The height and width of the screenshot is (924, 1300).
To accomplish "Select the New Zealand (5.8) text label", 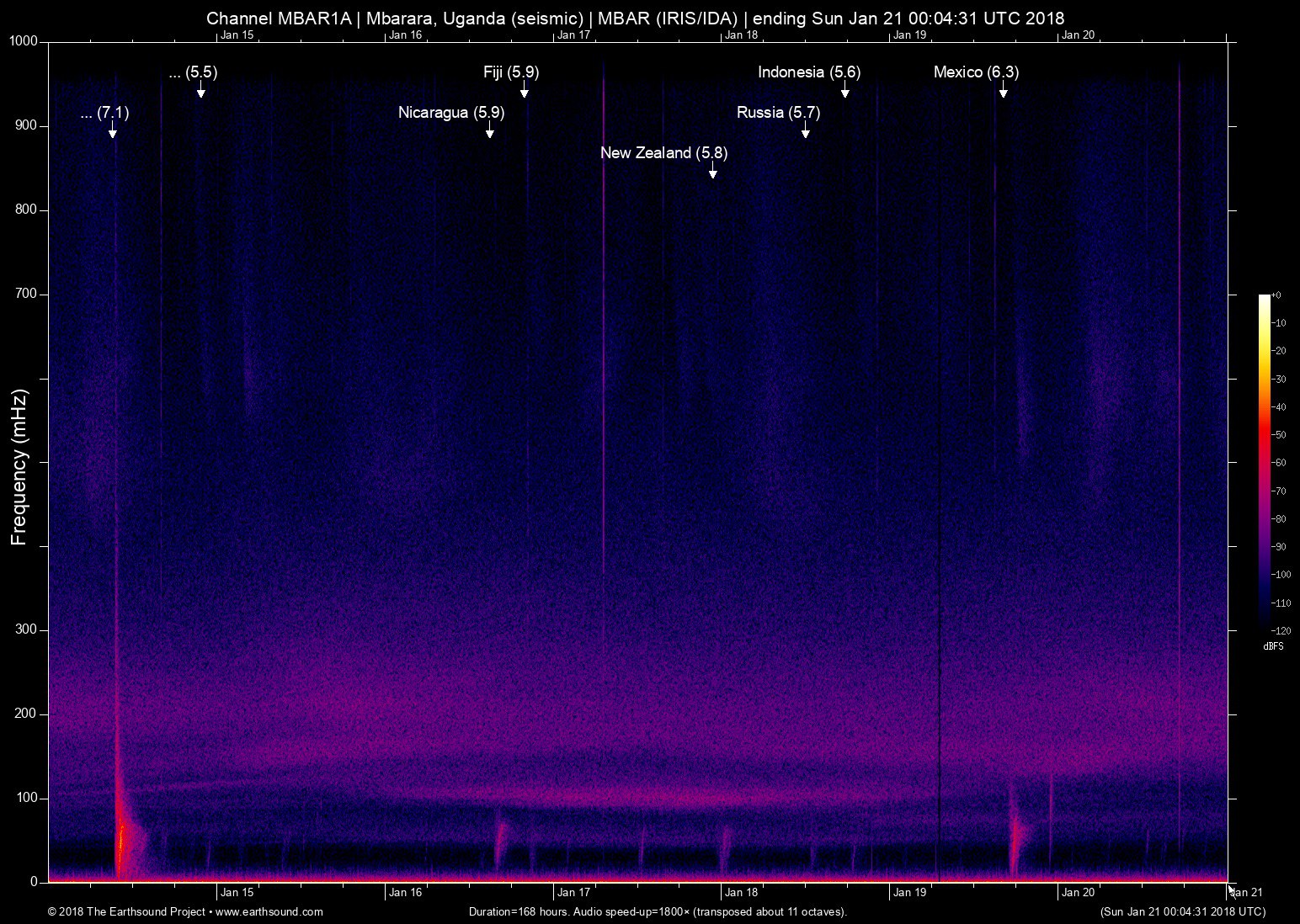I will [663, 153].
